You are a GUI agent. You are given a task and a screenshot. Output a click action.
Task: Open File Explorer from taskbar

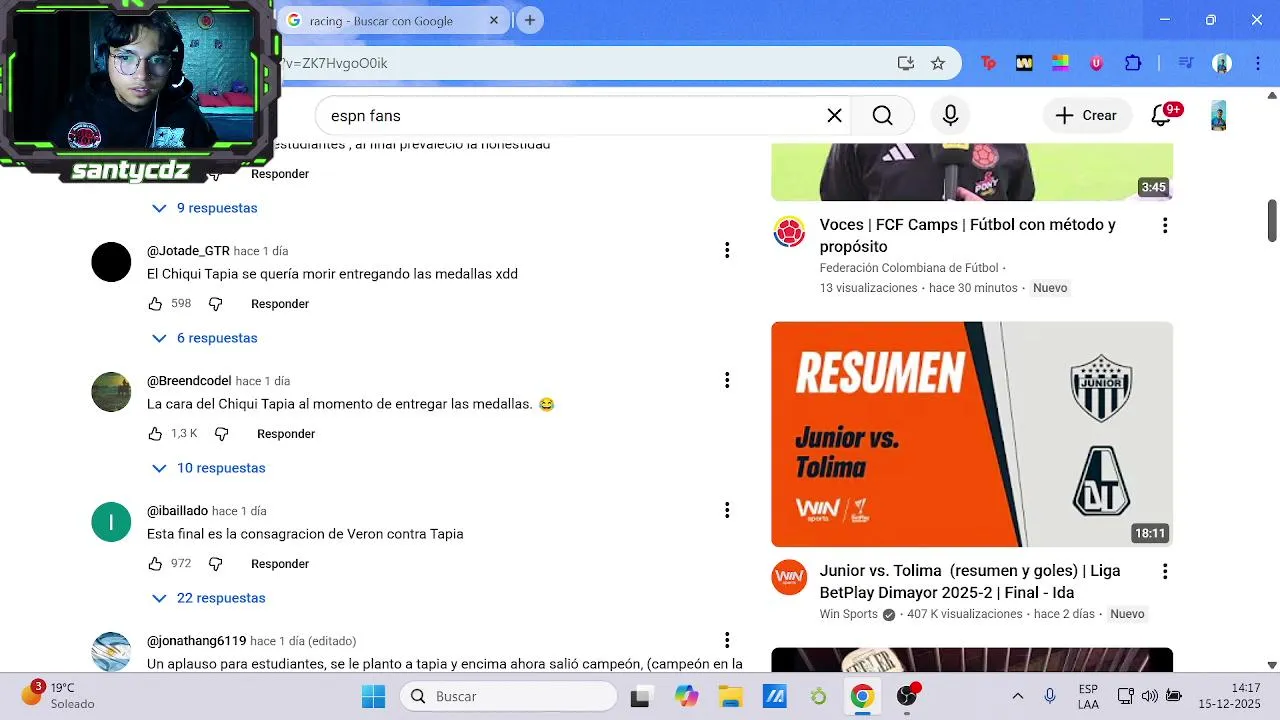point(730,696)
